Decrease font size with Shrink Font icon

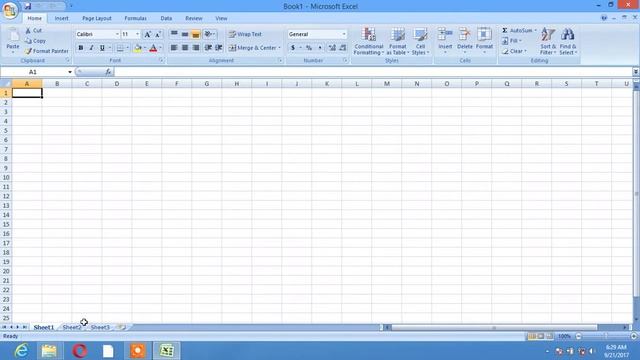point(158,34)
